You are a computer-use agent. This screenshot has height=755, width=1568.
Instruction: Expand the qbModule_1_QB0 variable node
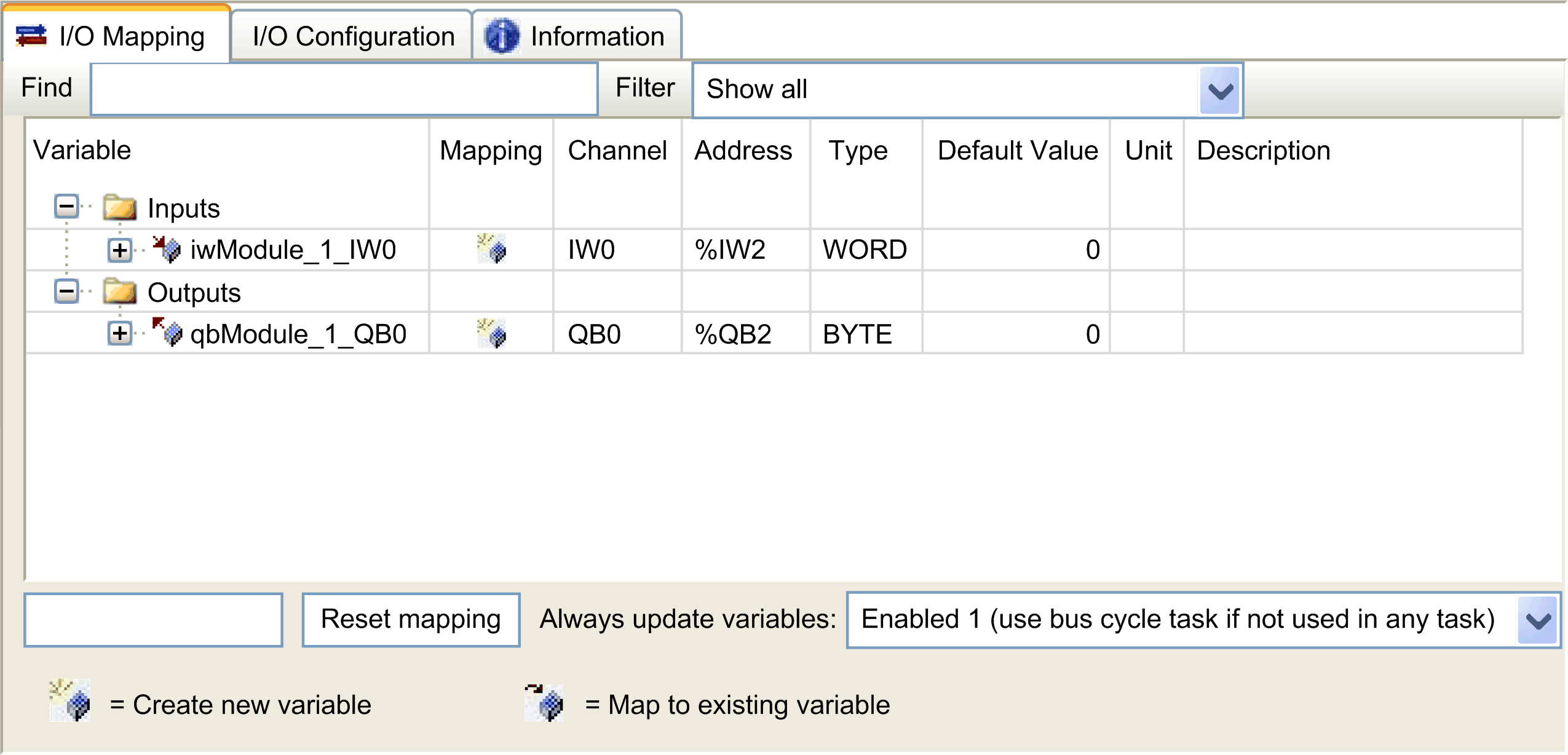(120, 334)
